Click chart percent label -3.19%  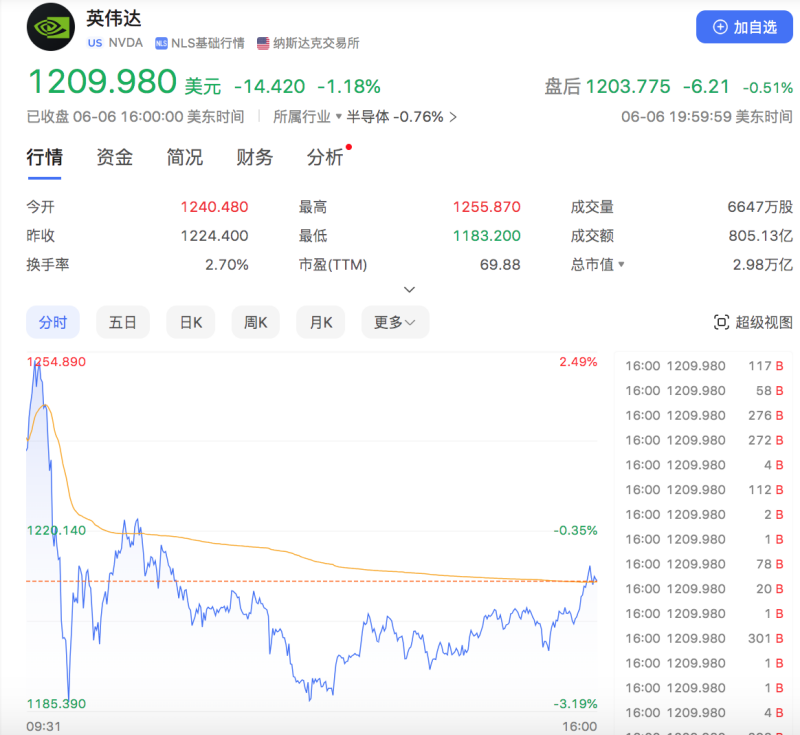(575, 703)
